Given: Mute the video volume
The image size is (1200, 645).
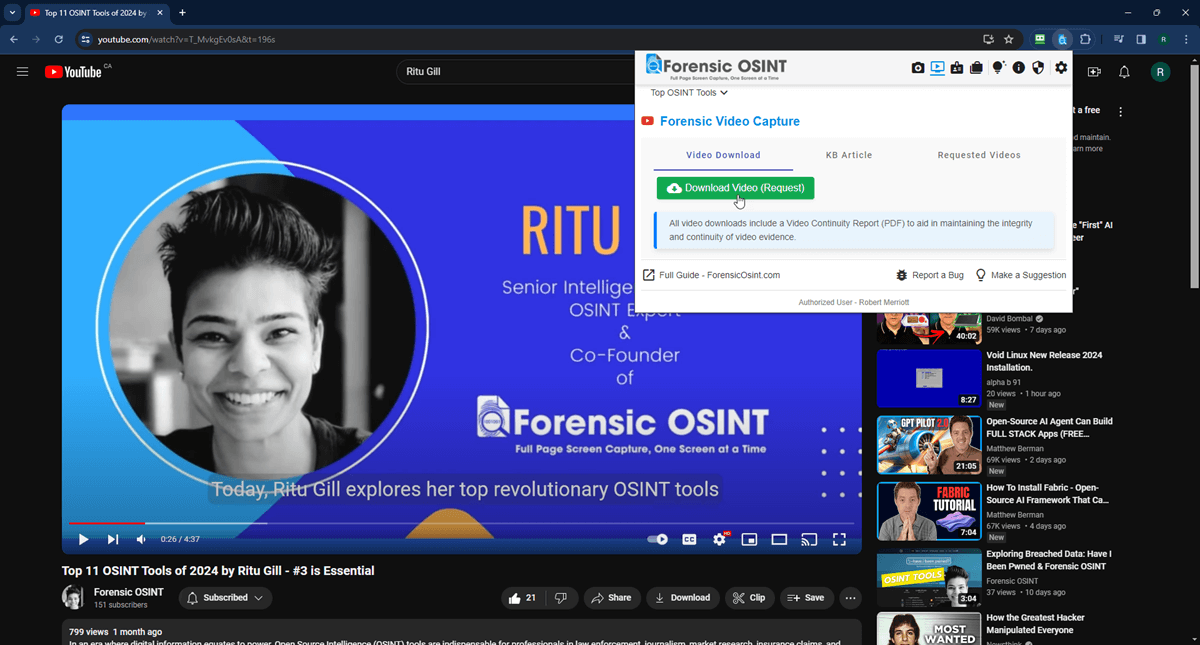Looking at the screenshot, I should 141,539.
